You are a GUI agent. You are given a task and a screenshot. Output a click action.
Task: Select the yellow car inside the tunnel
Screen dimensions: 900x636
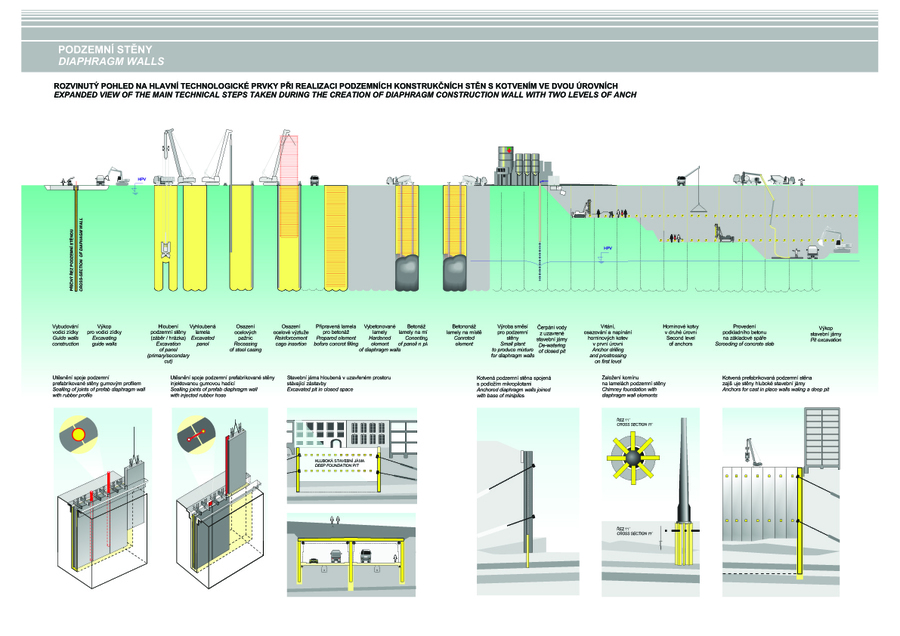pyautogui.click(x=314, y=560)
